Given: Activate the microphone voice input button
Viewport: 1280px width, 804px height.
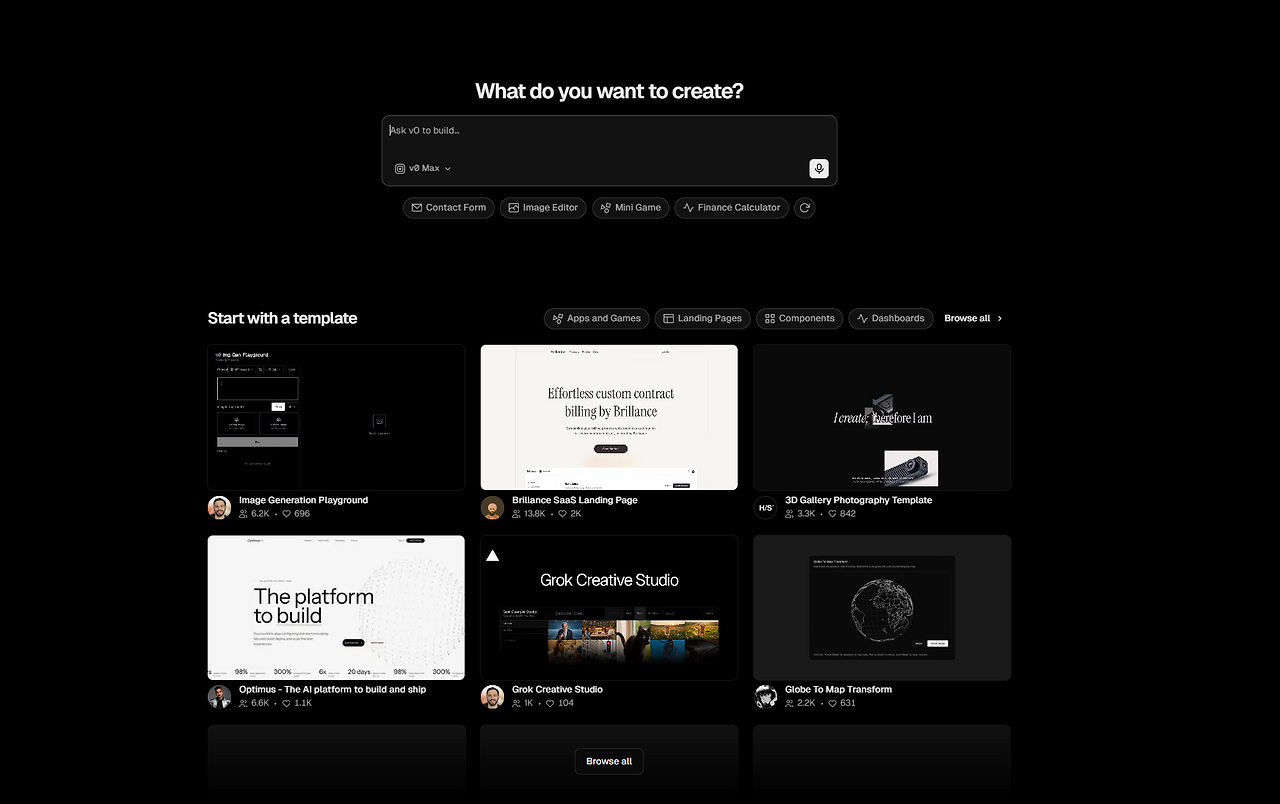Looking at the screenshot, I should [819, 169].
